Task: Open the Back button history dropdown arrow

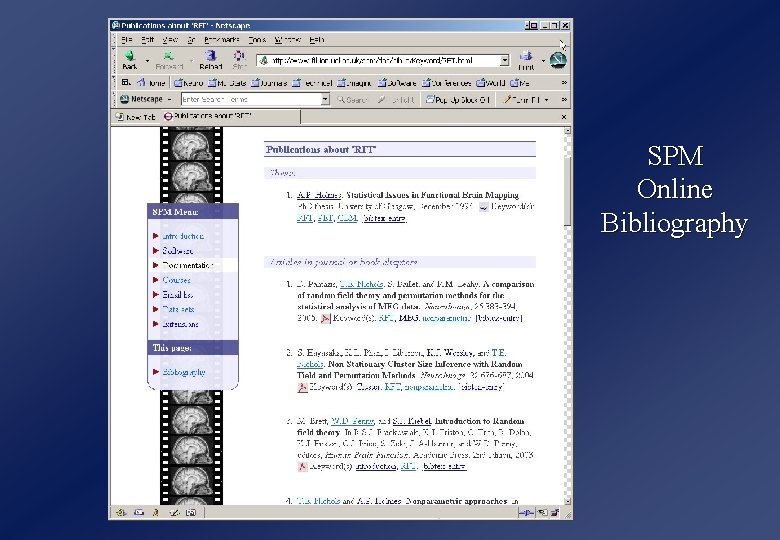Action: click(147, 61)
